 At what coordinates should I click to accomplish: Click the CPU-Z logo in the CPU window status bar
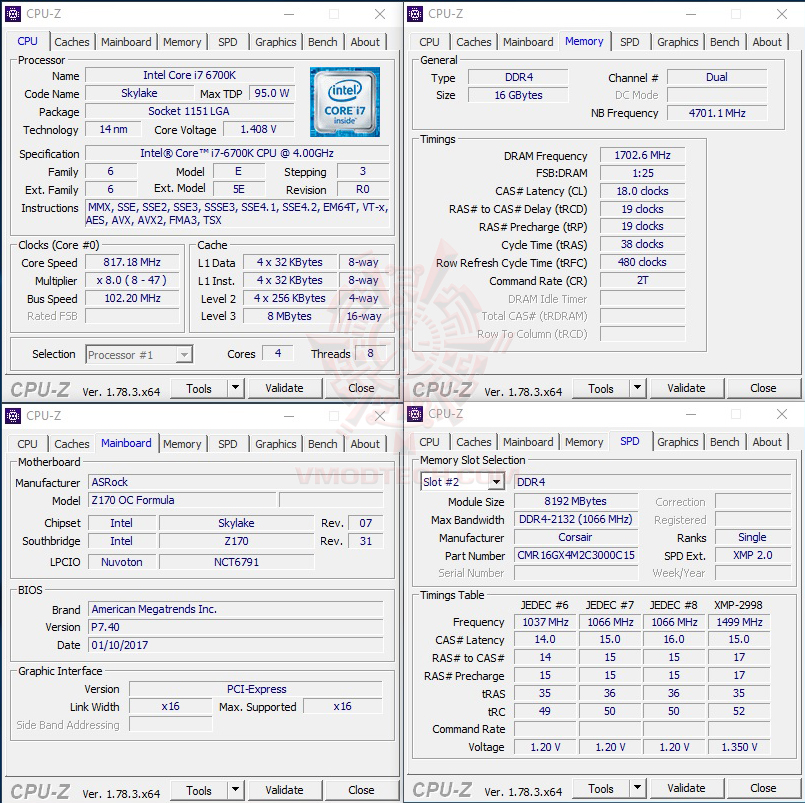tap(40, 388)
